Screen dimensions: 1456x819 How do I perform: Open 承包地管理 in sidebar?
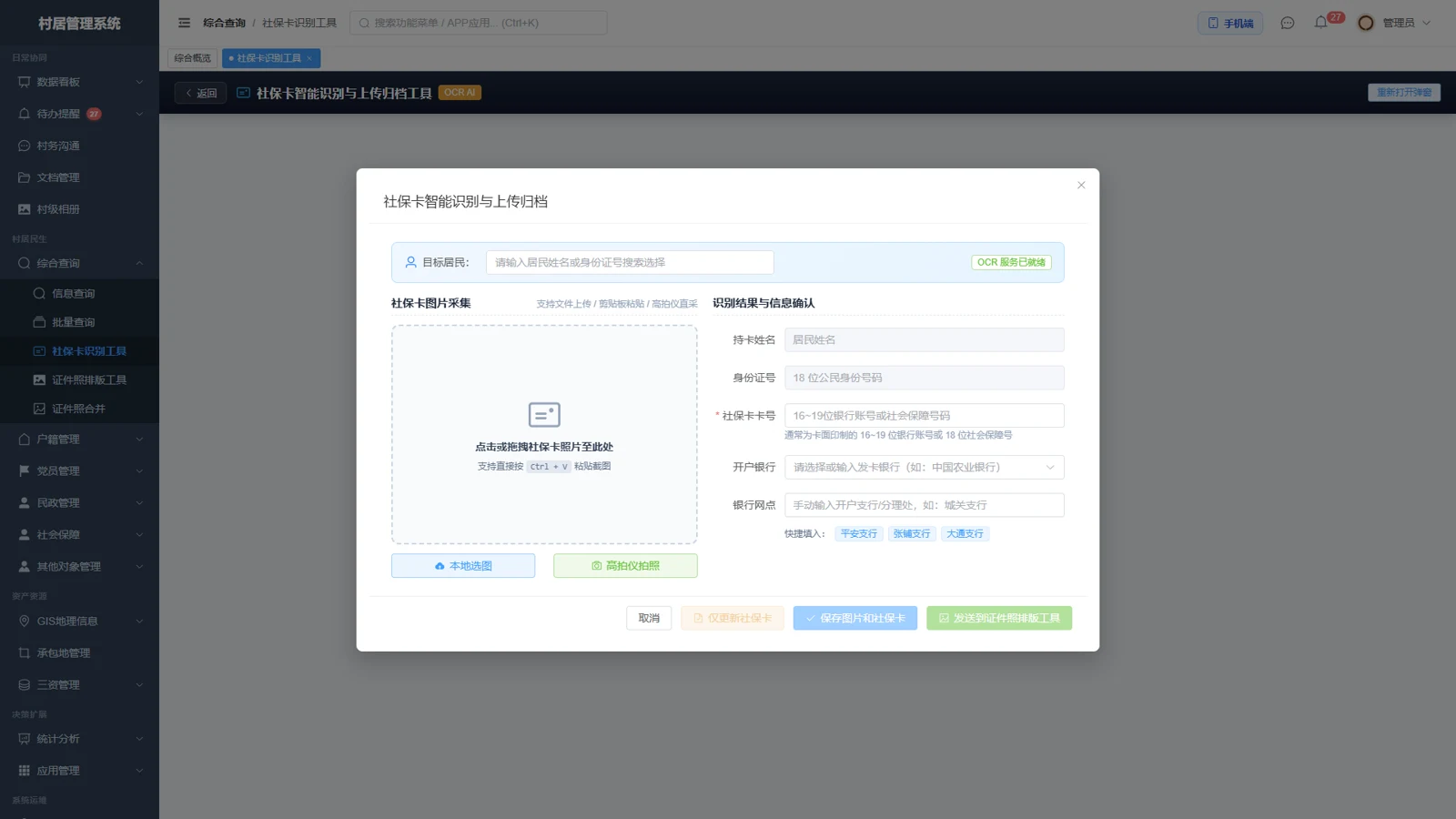tap(79, 653)
